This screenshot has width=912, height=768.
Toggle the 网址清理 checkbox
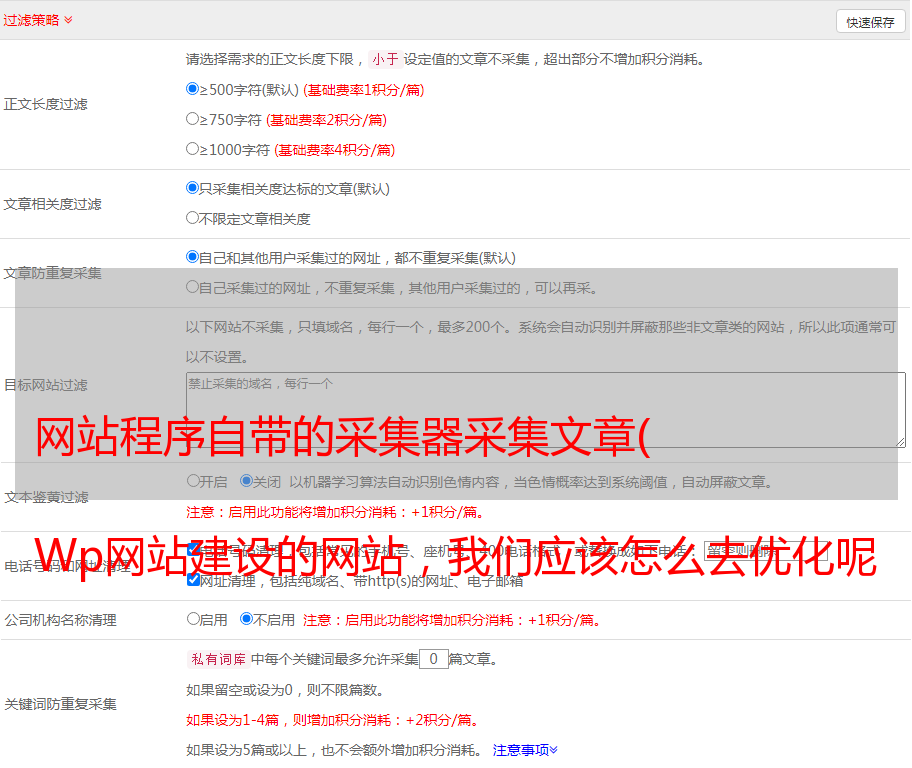tap(194, 579)
